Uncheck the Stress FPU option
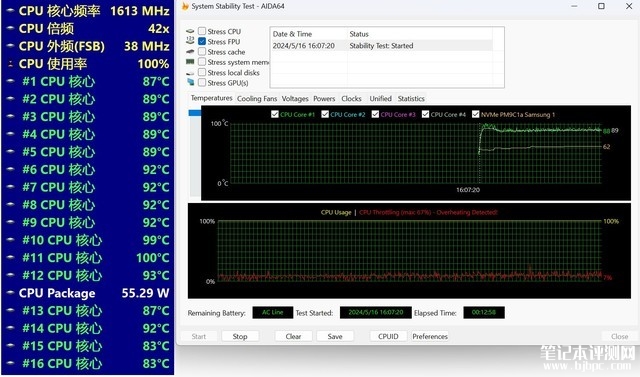Screen dimensions: 640x377 pos(202,41)
